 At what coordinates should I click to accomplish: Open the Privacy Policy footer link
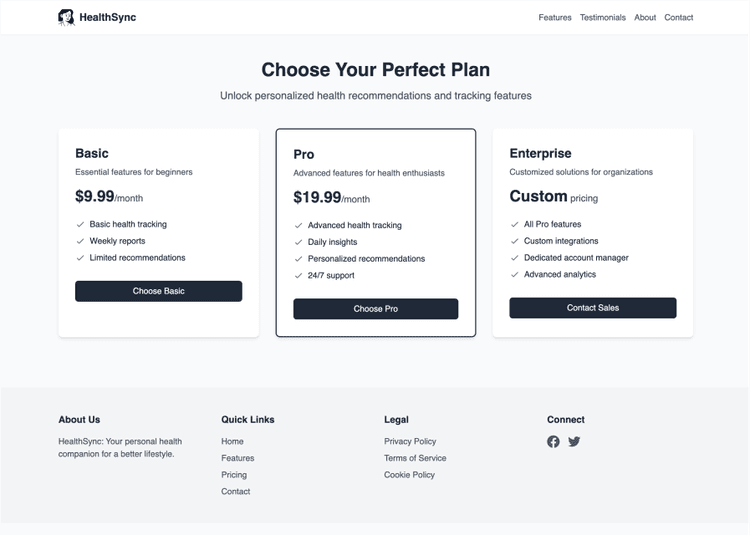(410, 441)
